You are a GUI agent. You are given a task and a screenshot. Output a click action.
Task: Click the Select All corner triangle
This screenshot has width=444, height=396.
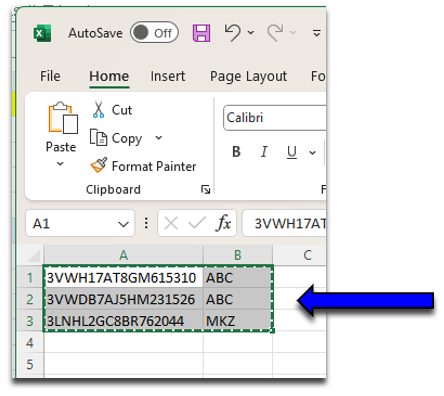point(34,255)
